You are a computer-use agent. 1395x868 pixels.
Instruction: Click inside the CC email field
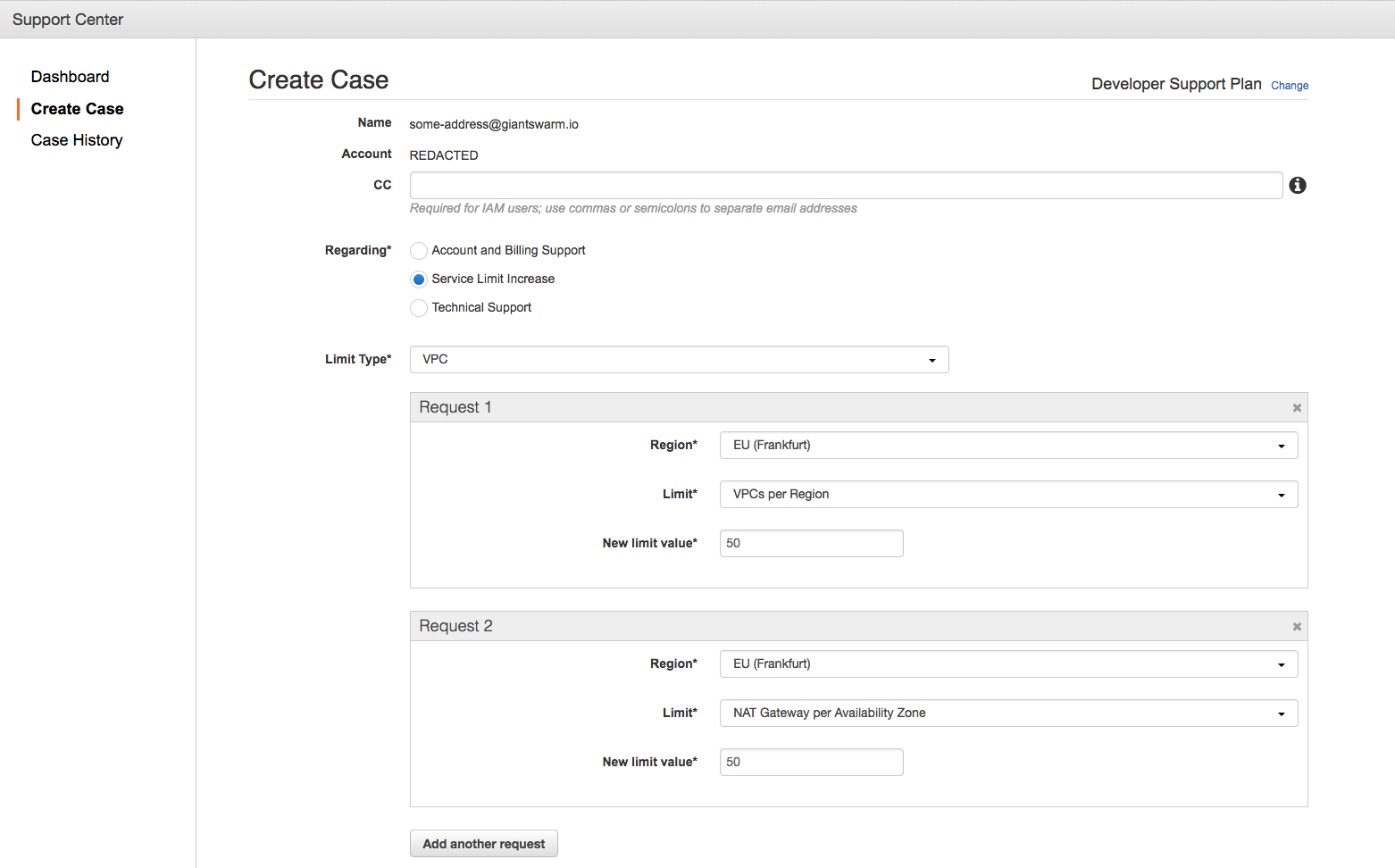pyautogui.click(x=846, y=185)
